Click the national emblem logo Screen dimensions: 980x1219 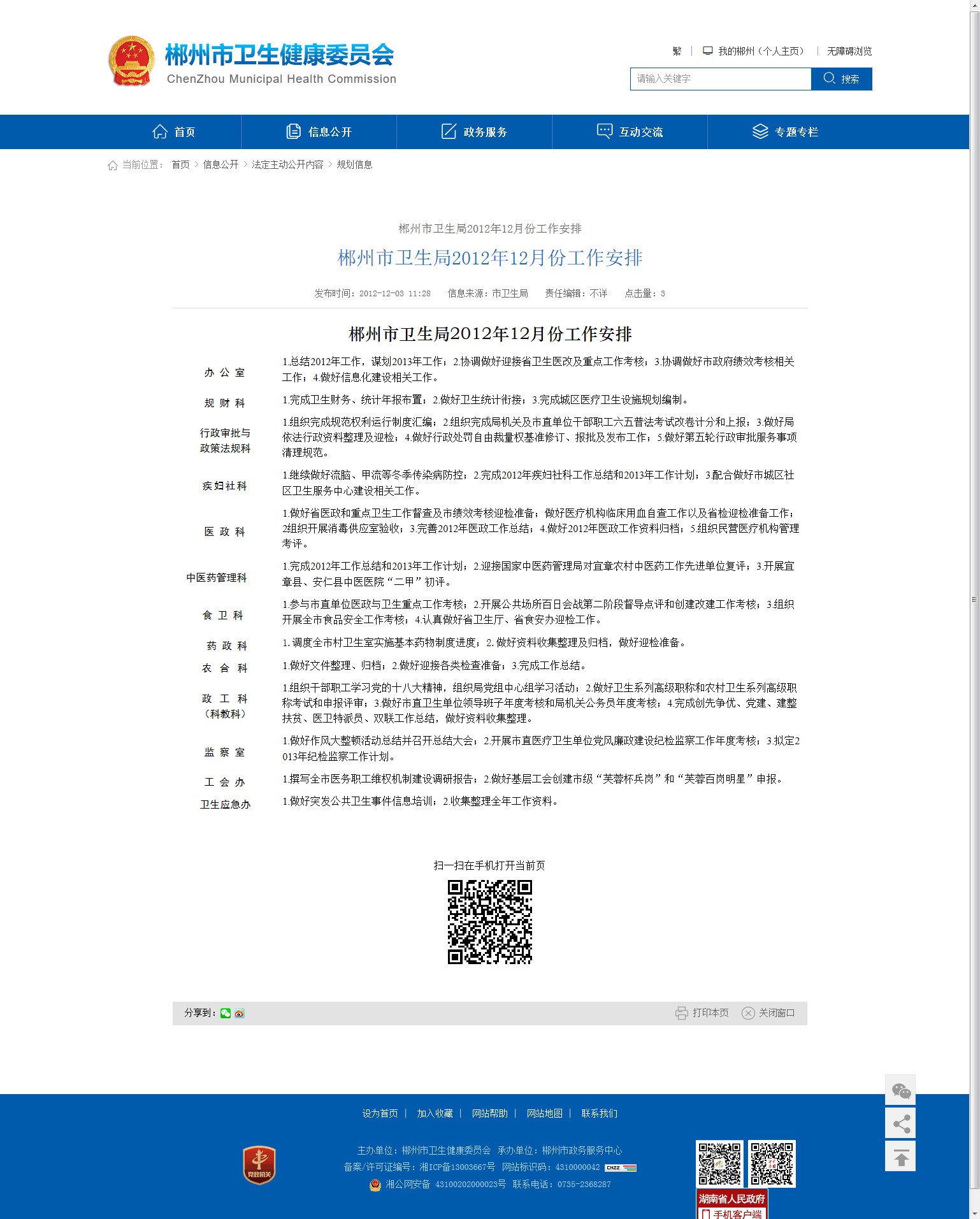point(131,61)
